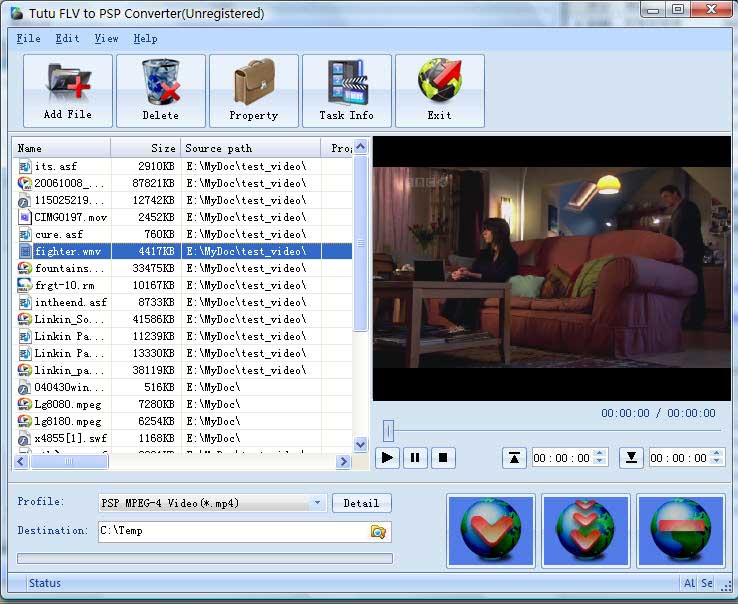Click the playback seek slider handle

(388, 430)
